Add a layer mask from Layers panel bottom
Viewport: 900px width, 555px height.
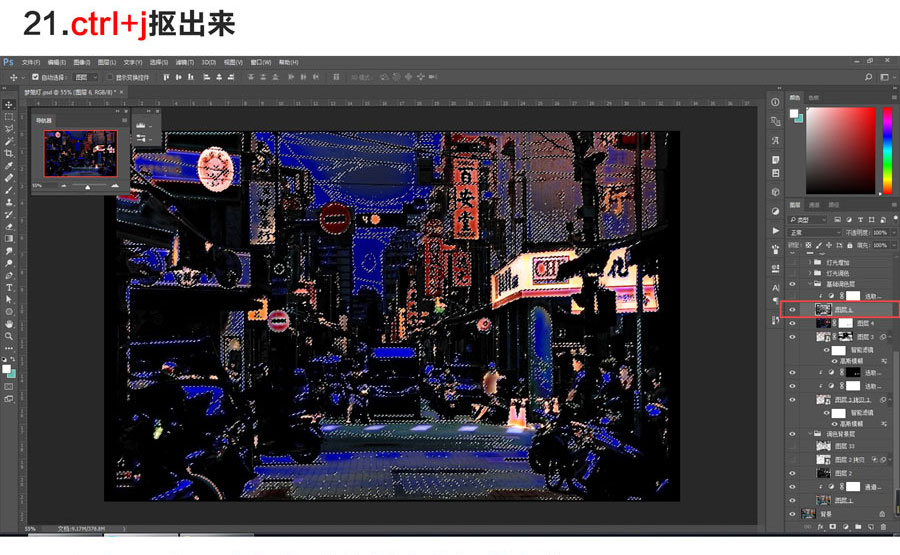pyautogui.click(x=832, y=526)
